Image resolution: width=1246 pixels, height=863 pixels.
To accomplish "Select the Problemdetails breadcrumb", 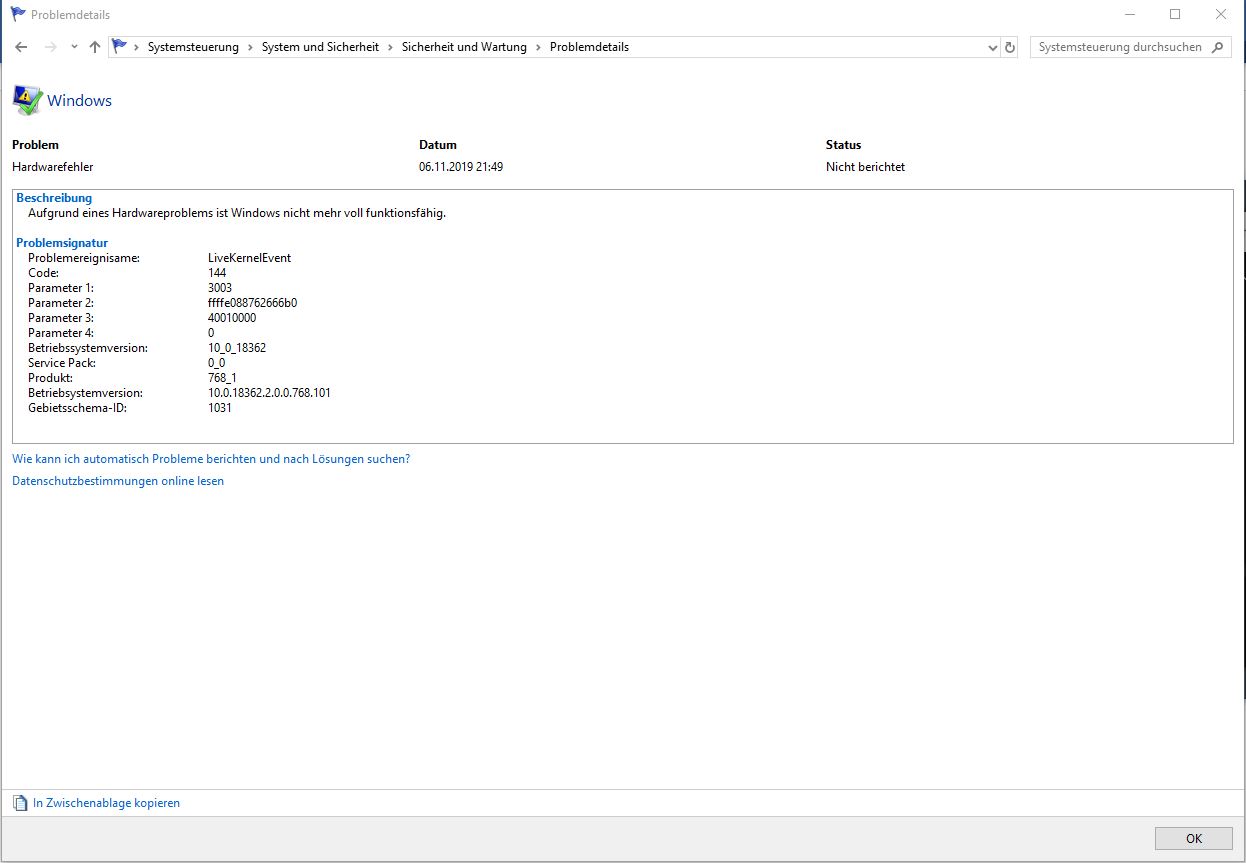I will click(589, 47).
